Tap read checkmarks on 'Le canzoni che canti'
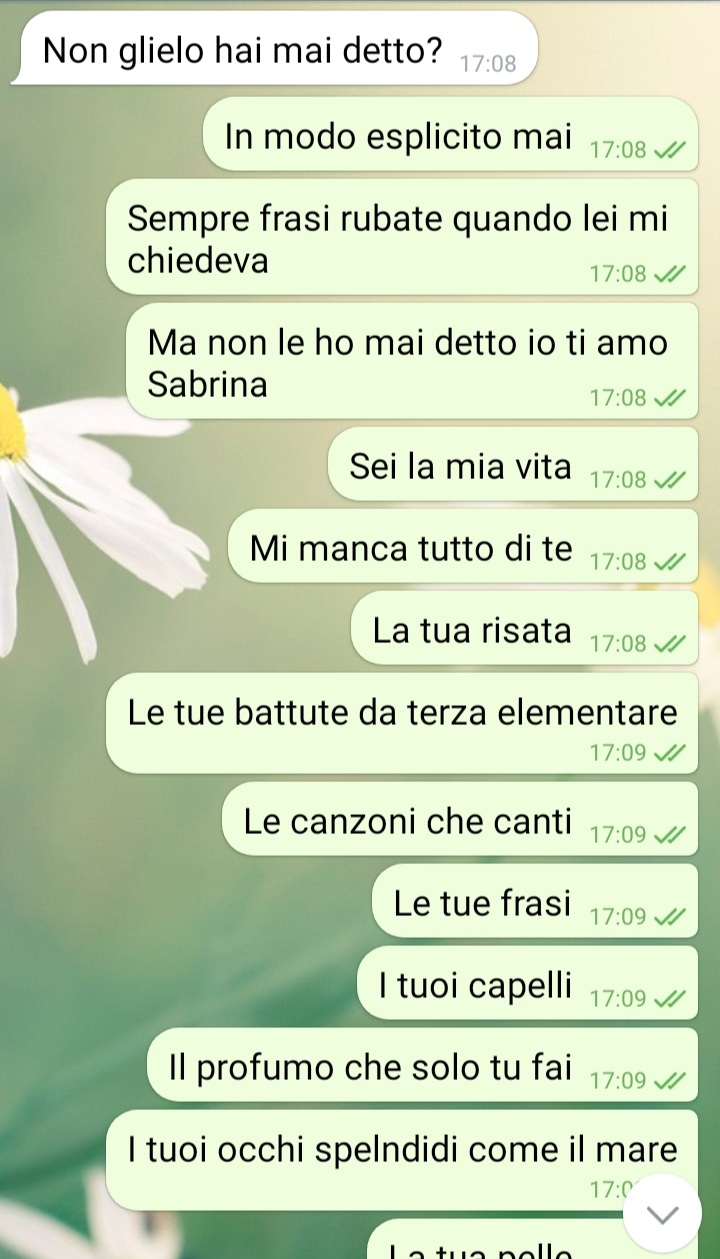720x1259 pixels. 669,835
